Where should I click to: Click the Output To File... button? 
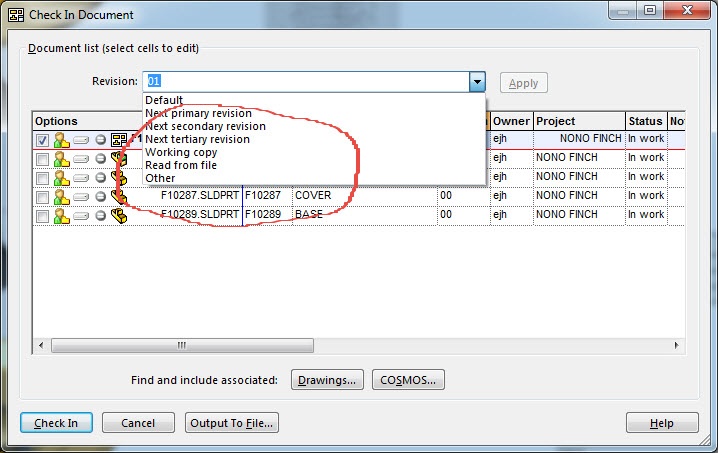click(232, 422)
